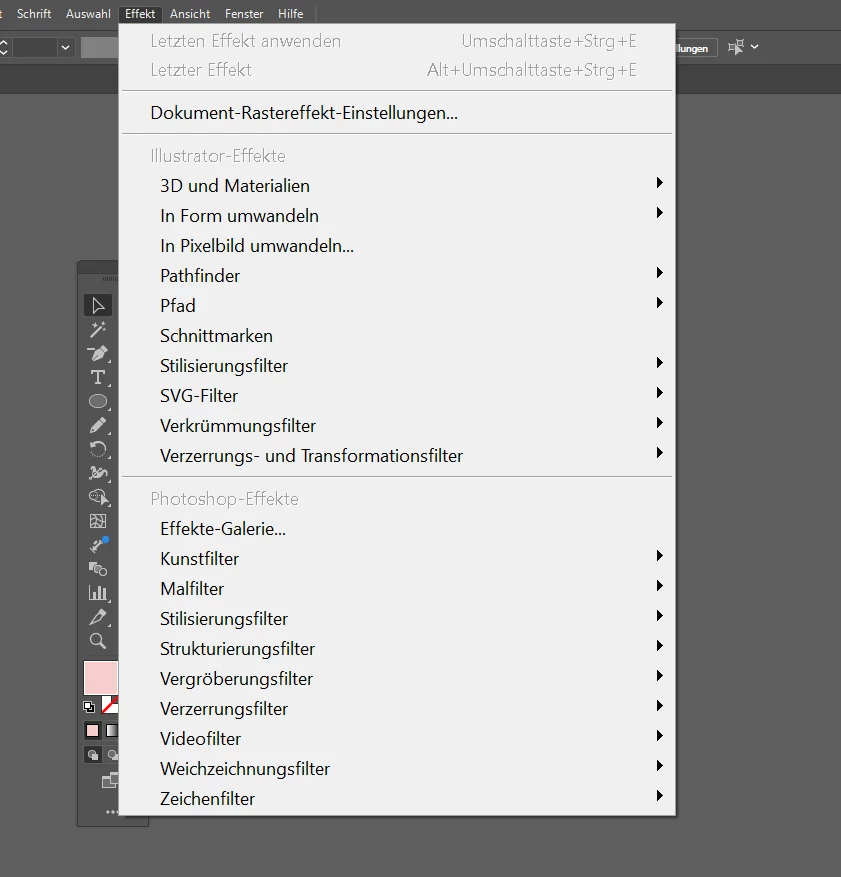Select the Shape Builder tool

pyautogui.click(x=98, y=497)
